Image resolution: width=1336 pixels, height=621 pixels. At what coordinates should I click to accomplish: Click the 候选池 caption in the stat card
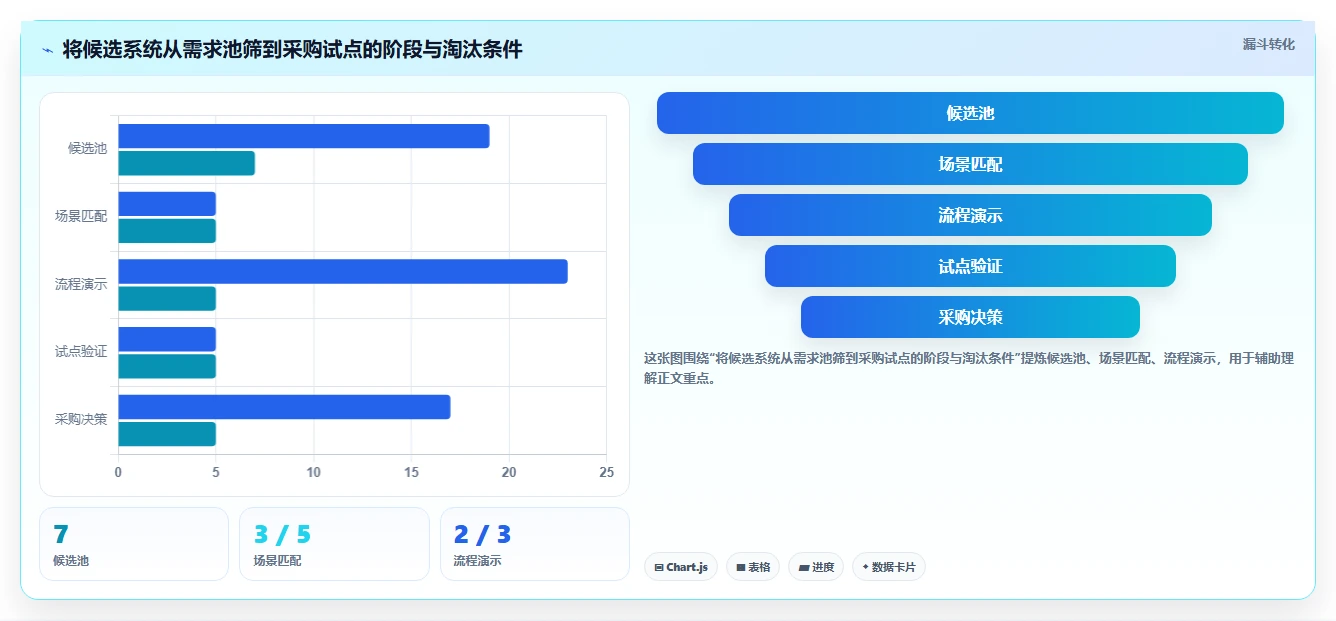click(71, 561)
